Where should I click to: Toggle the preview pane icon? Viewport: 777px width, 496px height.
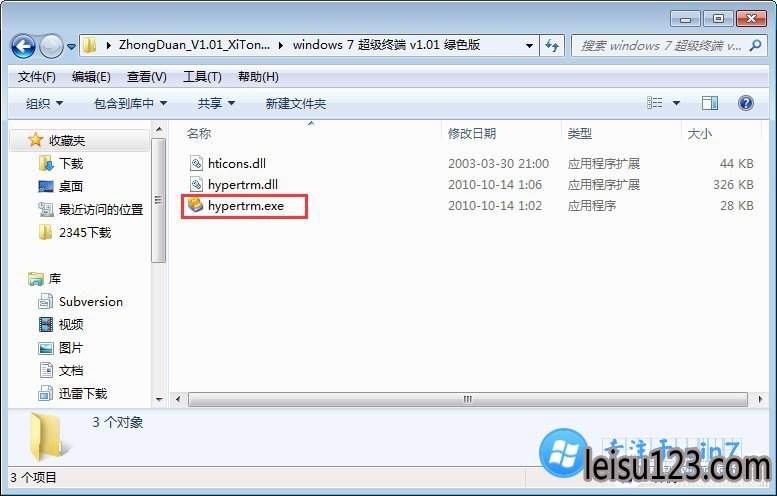pyautogui.click(x=710, y=103)
